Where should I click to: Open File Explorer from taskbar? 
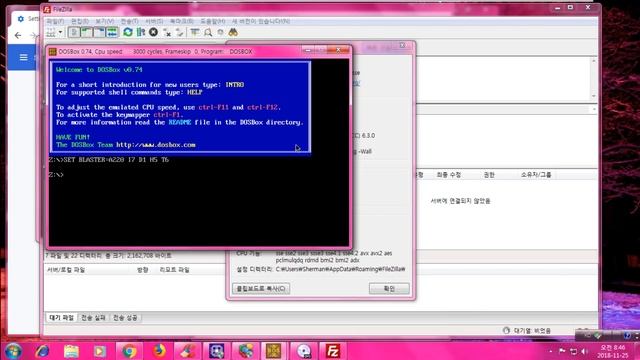(x=71, y=351)
